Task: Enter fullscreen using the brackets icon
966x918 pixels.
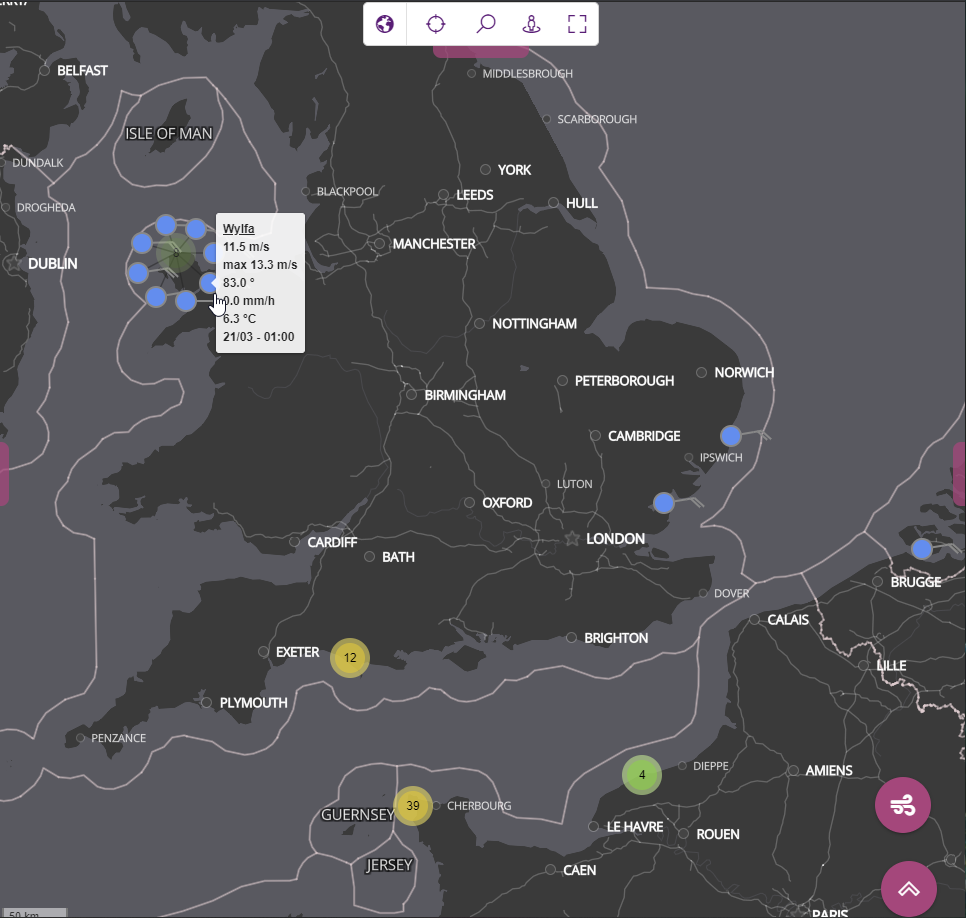Action: [x=577, y=24]
